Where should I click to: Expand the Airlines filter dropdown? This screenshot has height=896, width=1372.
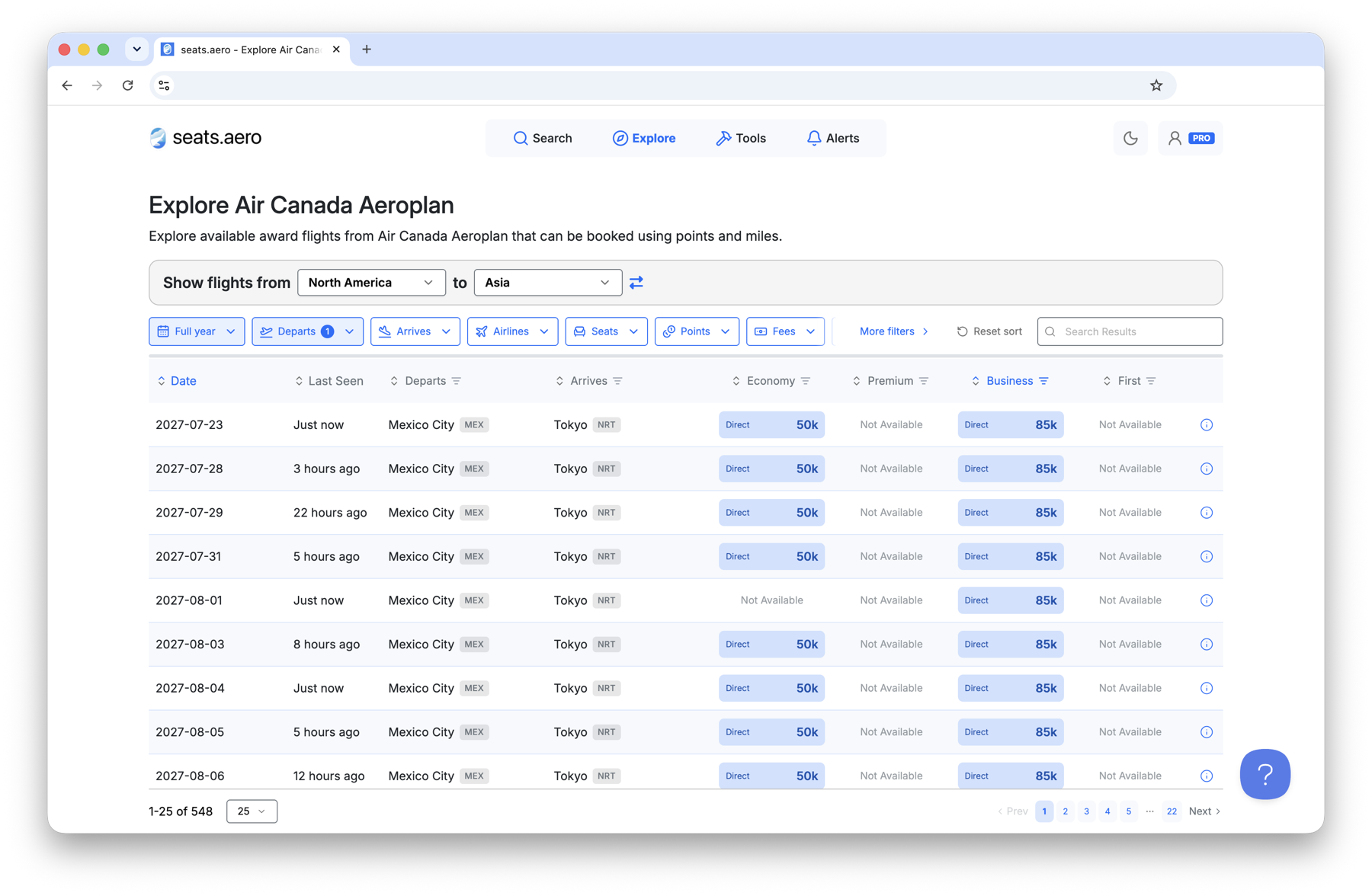(512, 331)
